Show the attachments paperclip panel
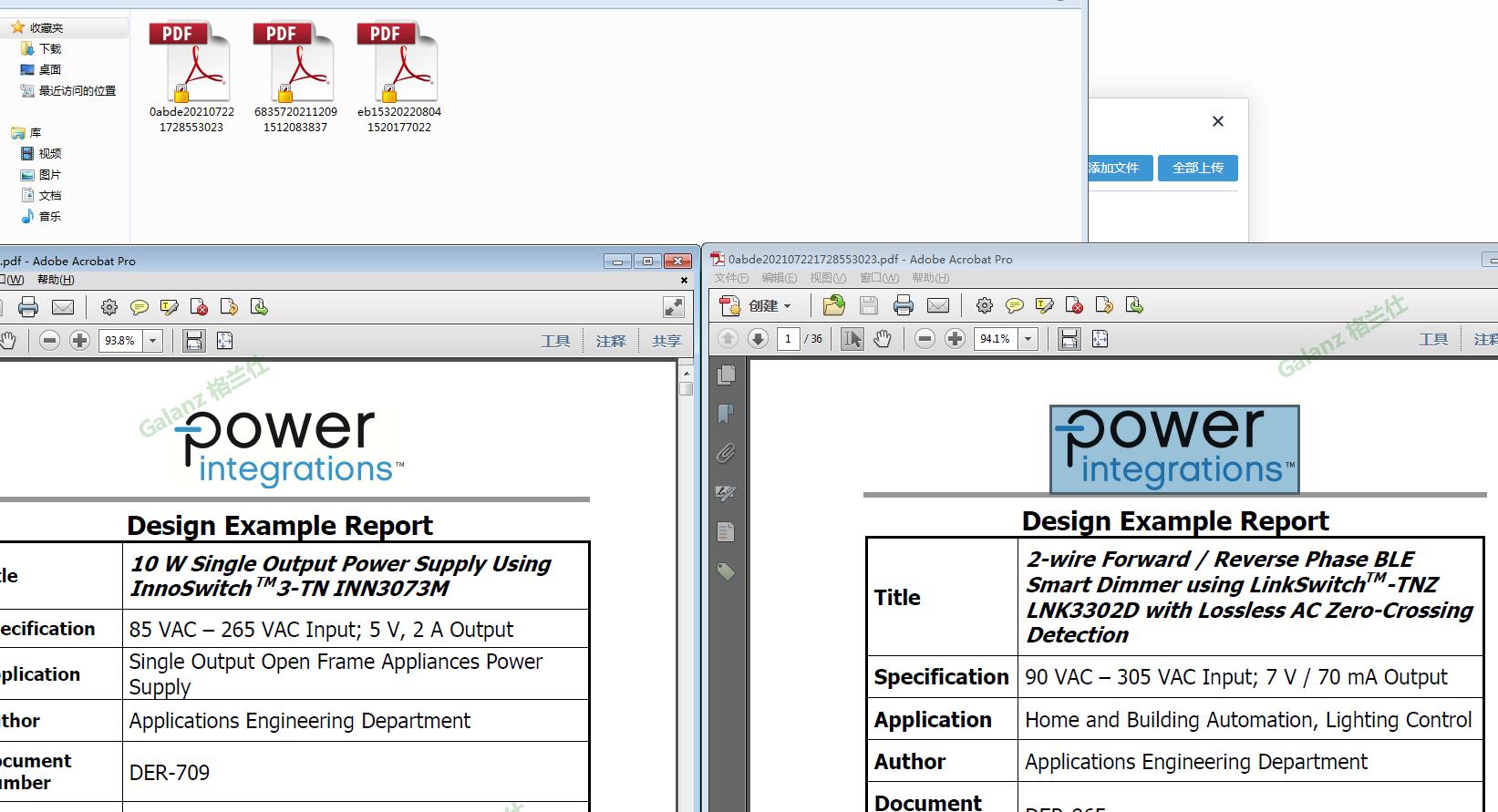The width and height of the screenshot is (1498, 812). point(726,453)
